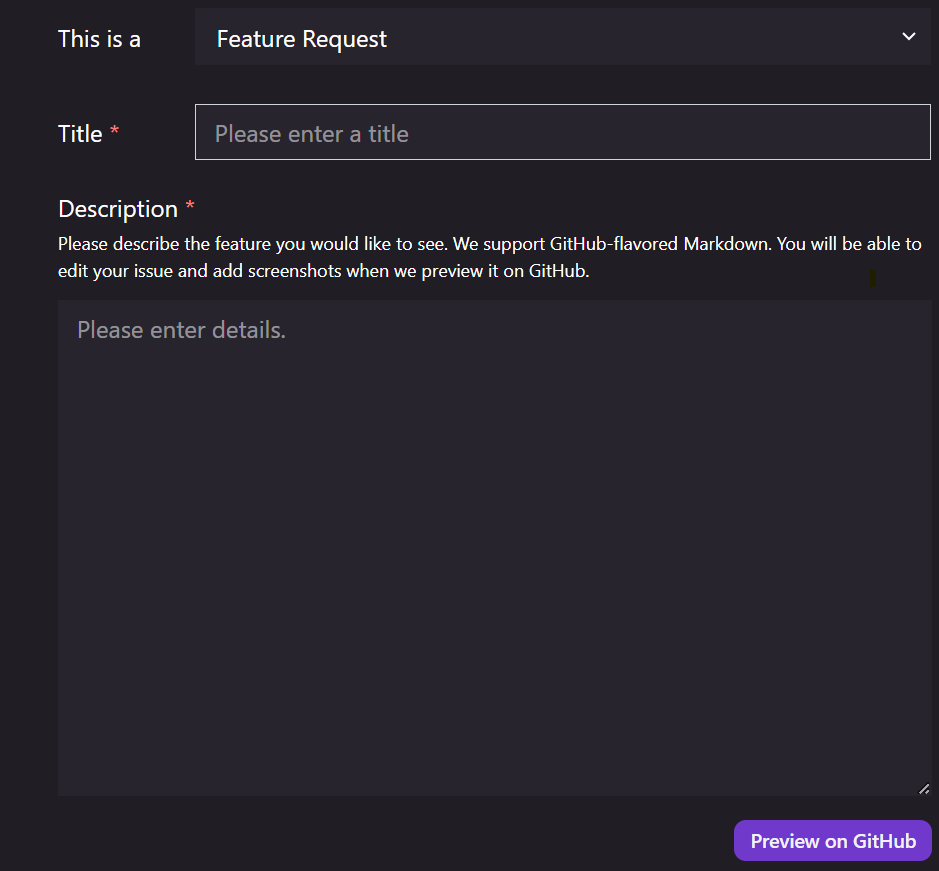Select the "Feature Request" text in the combo box

pos(302,40)
